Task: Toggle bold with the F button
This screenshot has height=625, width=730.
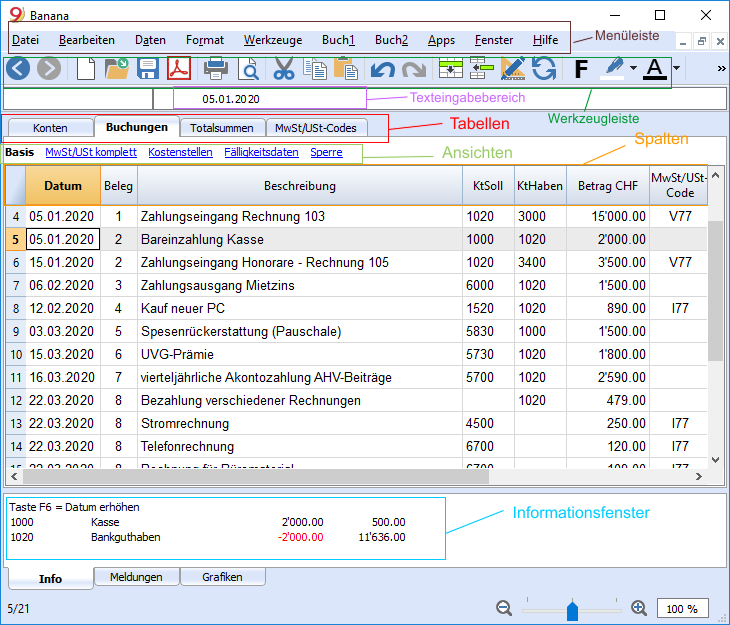Action: tap(581, 69)
